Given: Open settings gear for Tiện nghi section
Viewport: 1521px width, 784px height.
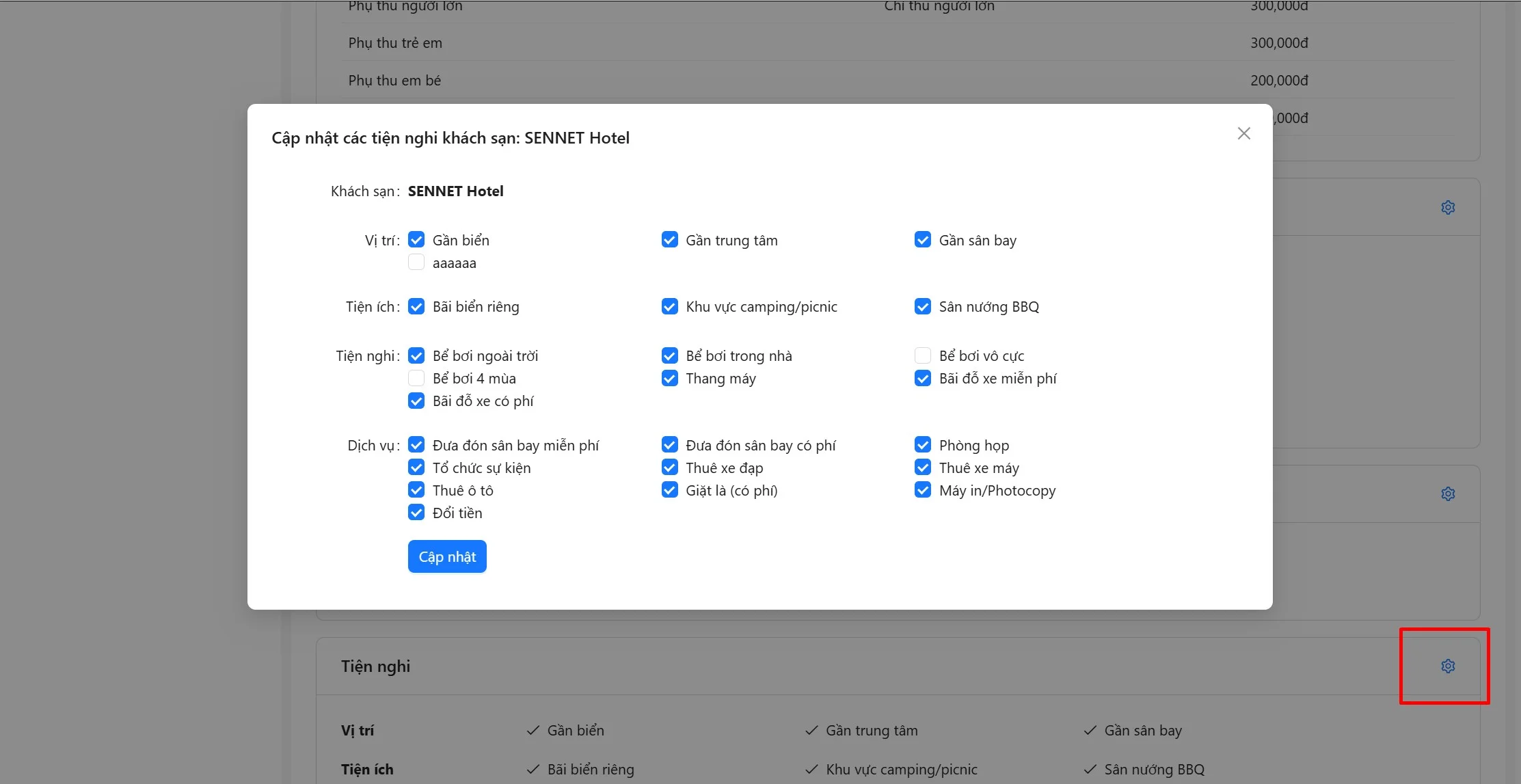Looking at the screenshot, I should (1447, 666).
